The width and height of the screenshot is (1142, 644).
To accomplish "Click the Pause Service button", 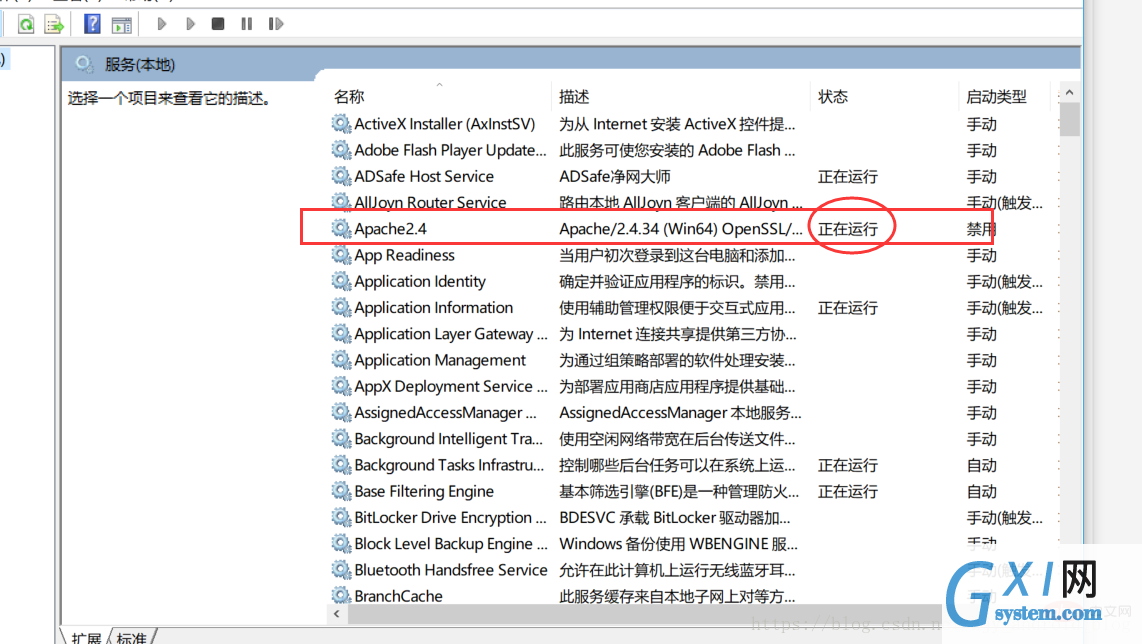I will 247,24.
